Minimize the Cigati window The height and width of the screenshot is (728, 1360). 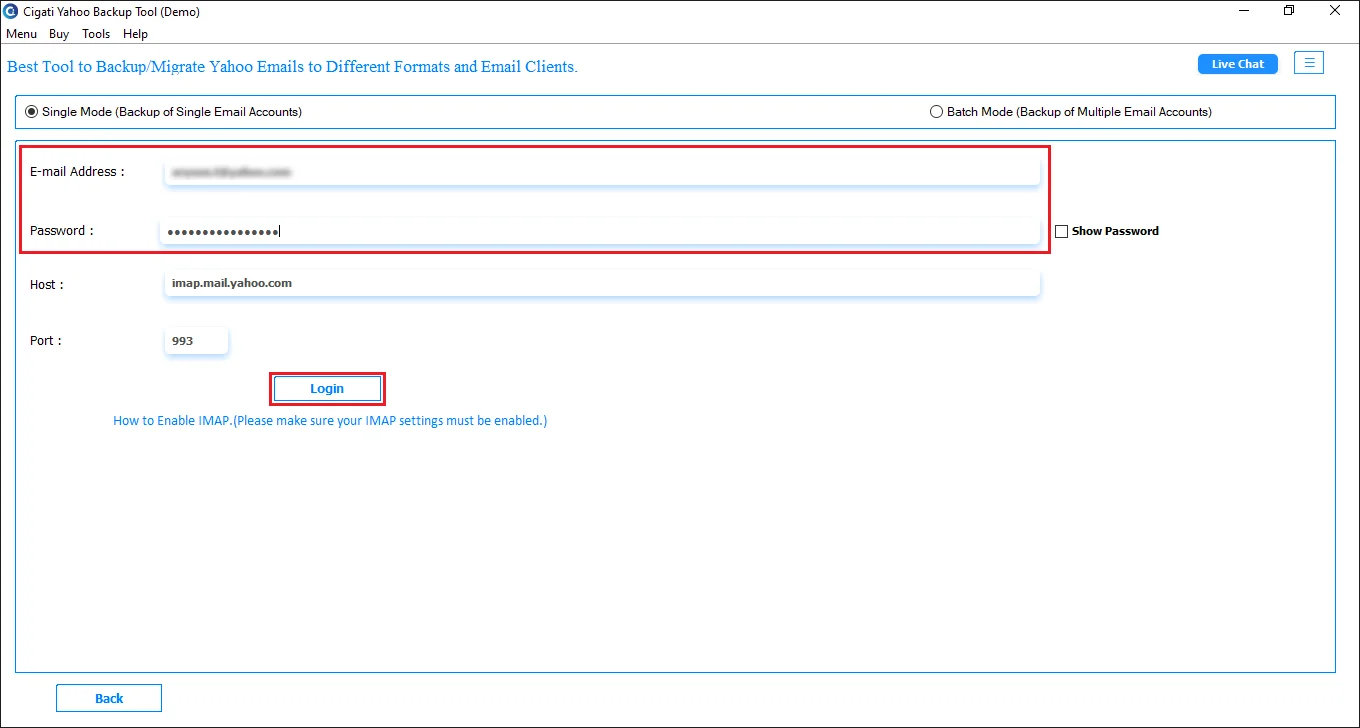[x=1243, y=11]
